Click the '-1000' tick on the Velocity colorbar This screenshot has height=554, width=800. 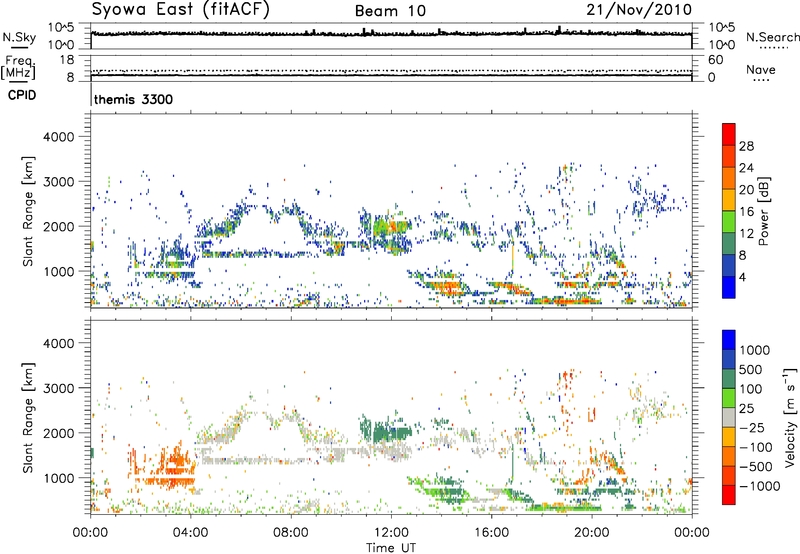point(760,486)
